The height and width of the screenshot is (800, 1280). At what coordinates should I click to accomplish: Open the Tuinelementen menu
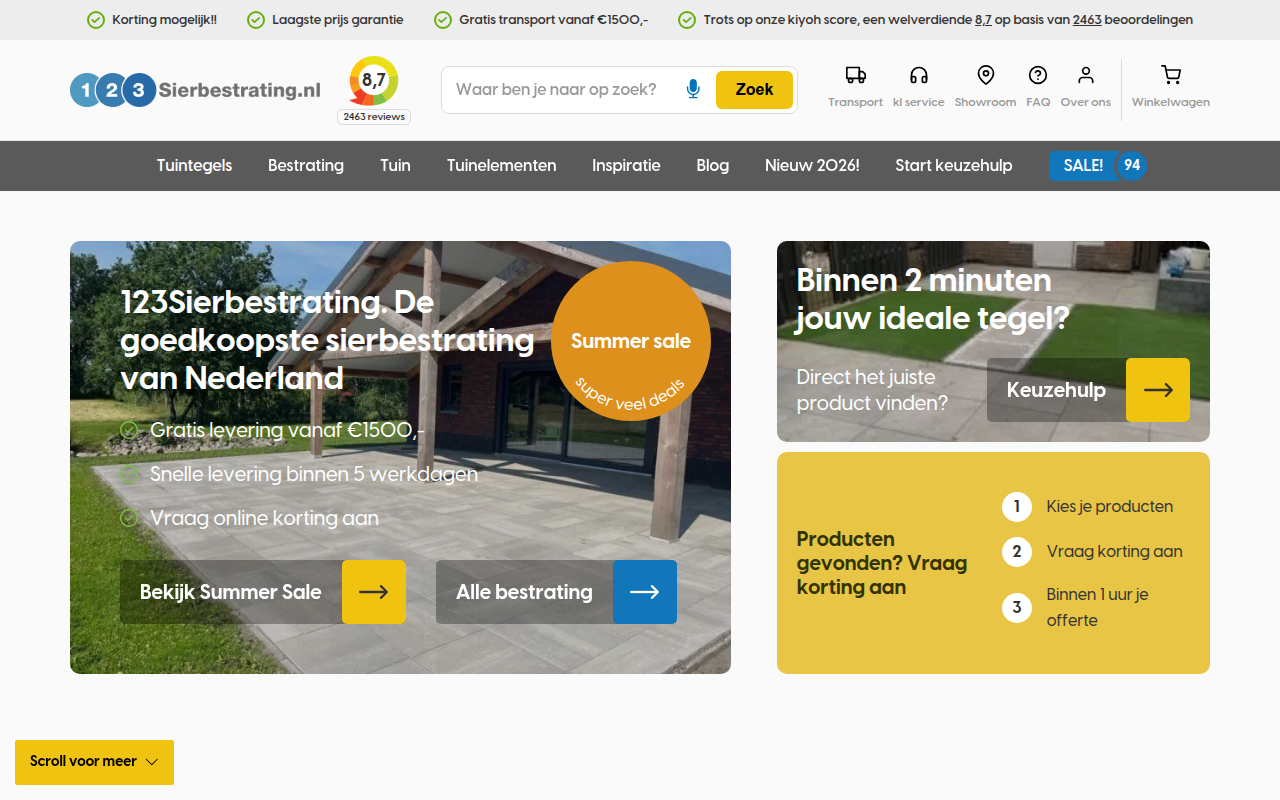click(501, 166)
